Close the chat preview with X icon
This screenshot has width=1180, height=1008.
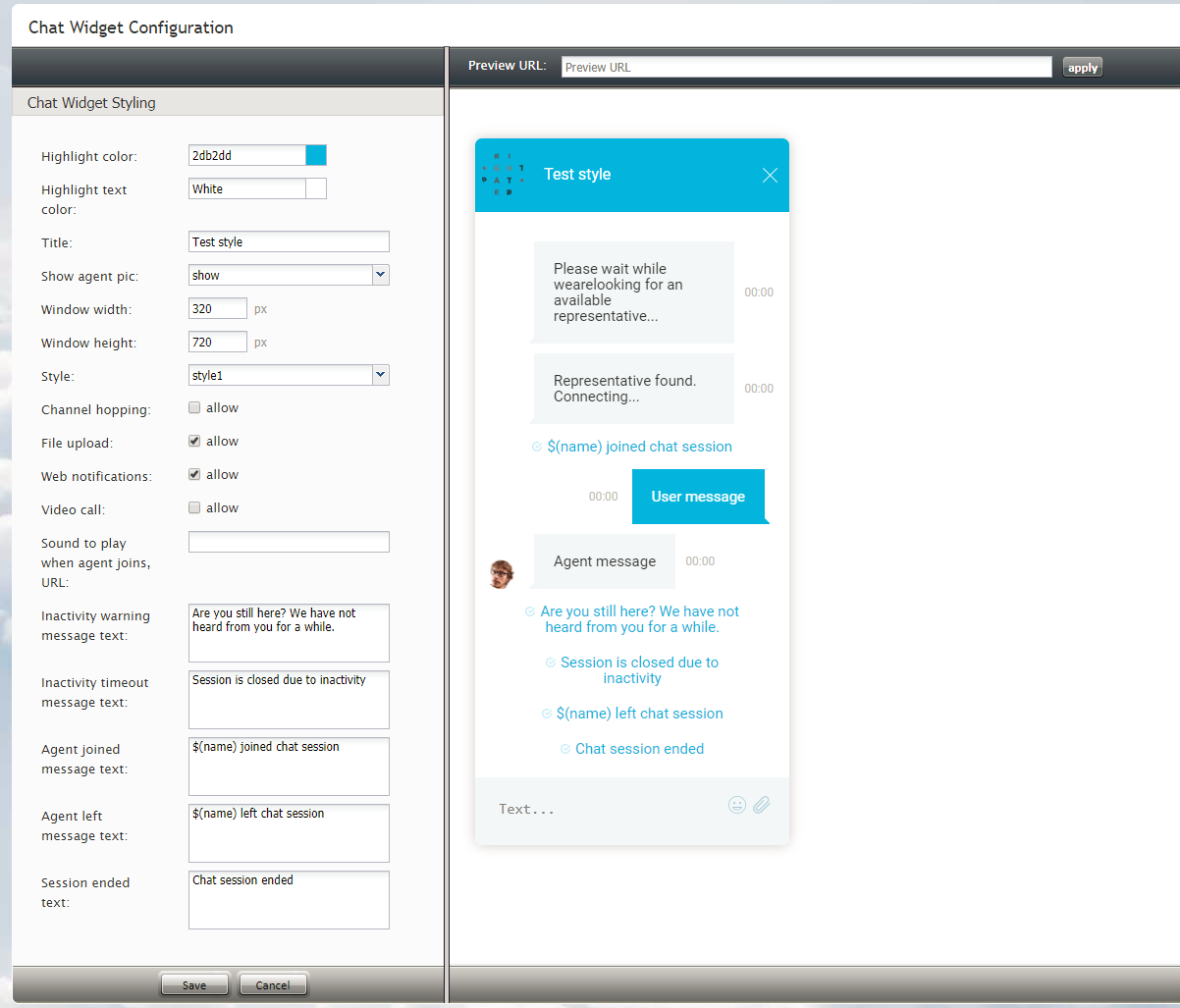[x=770, y=175]
